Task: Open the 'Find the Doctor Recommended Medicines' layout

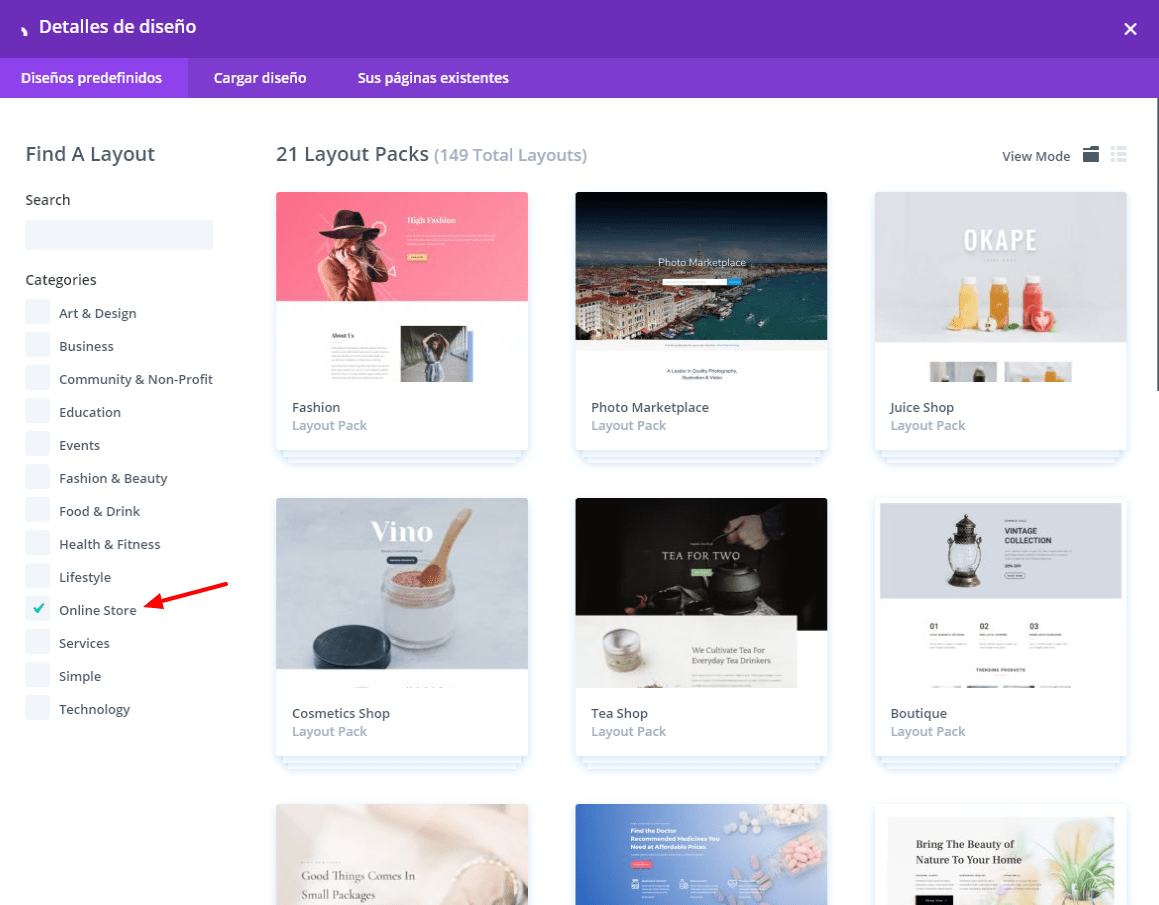Action: [x=701, y=855]
